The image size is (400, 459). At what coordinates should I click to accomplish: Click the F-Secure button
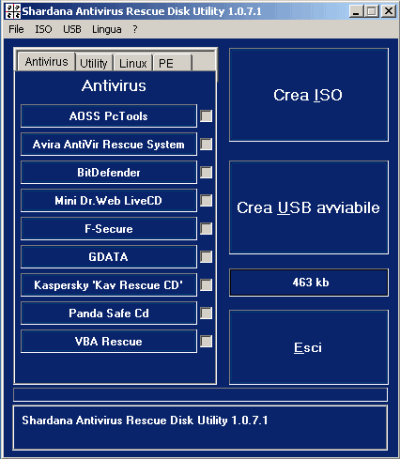109,229
